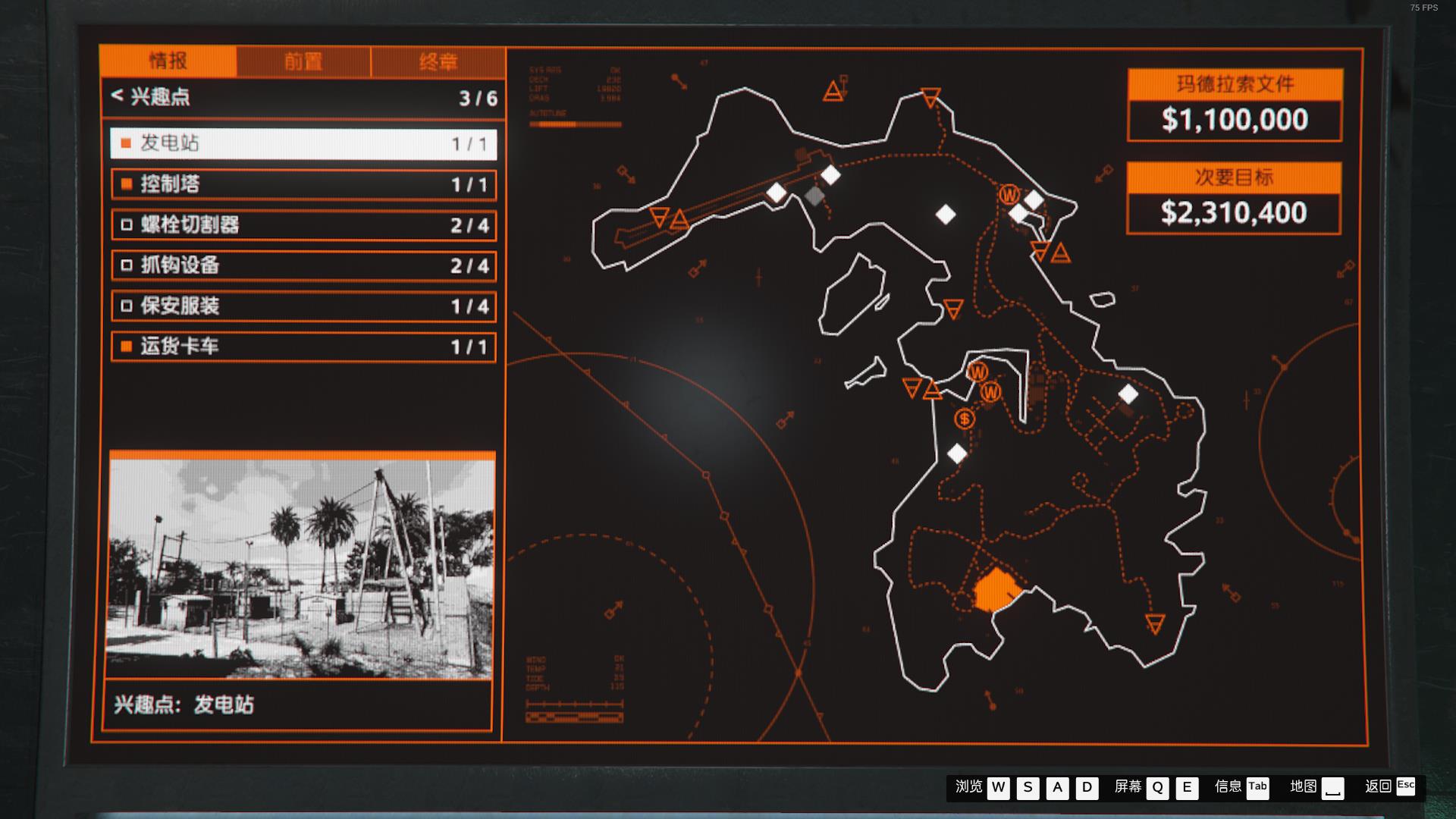Screen dimensions: 1456x819
Task: Click the upper W marker of the main dock pair
Action: point(977,372)
